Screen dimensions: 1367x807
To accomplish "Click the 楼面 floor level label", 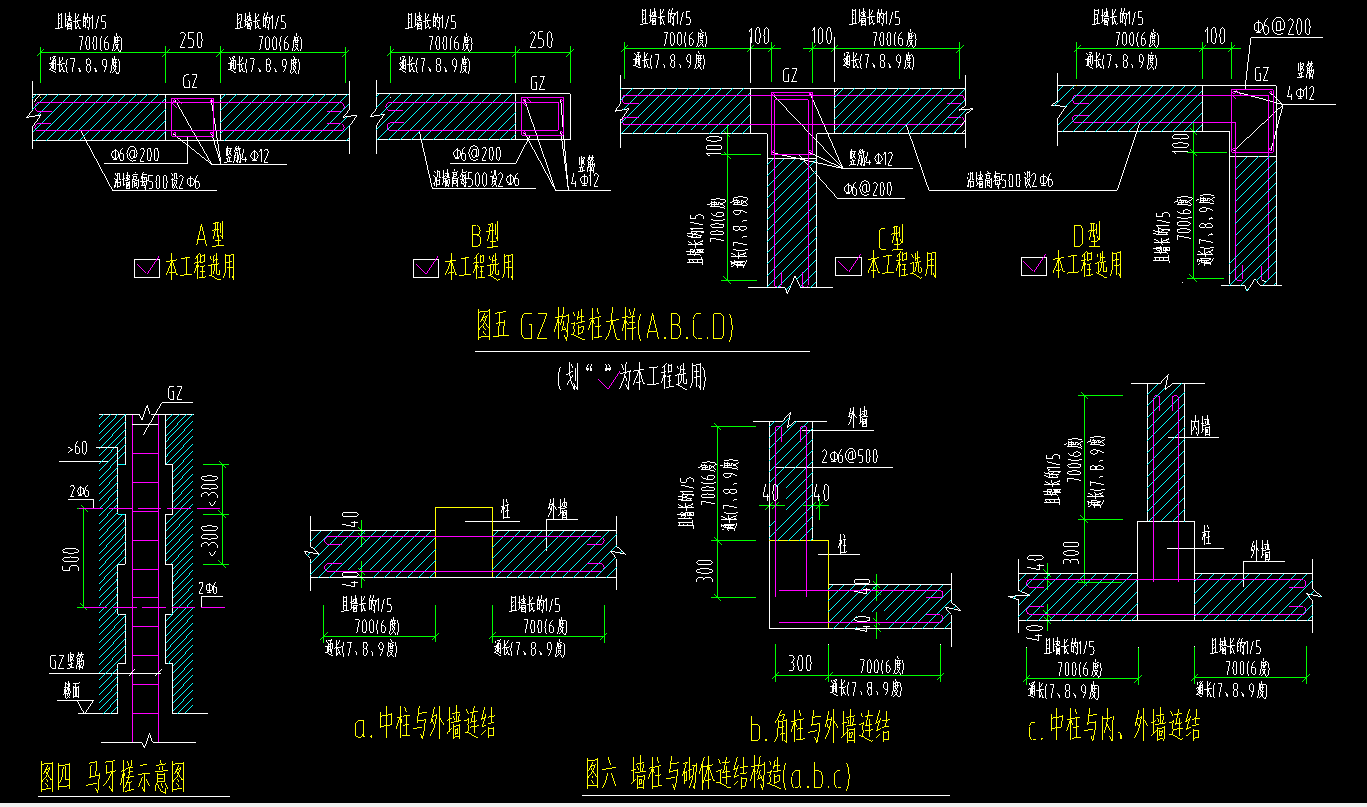I will 71,690.
